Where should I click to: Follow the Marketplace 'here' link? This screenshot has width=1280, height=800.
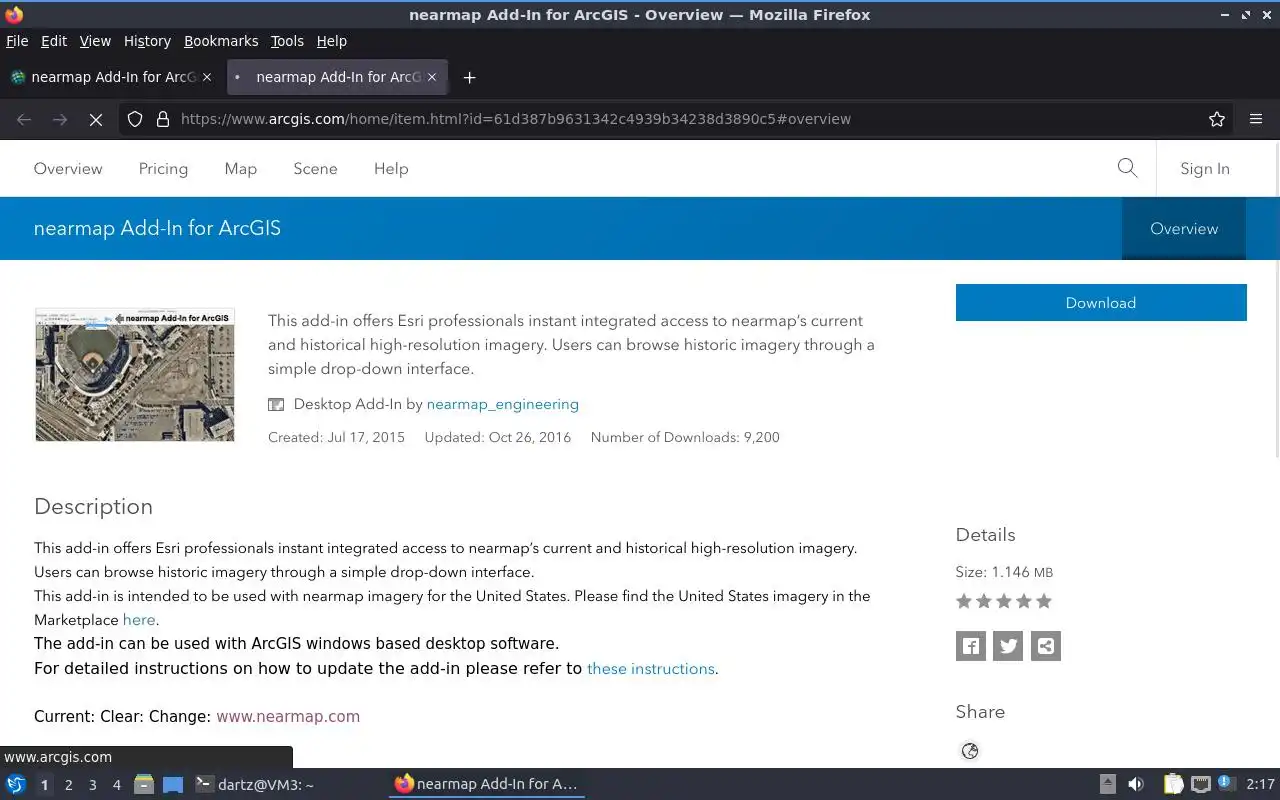(x=139, y=620)
